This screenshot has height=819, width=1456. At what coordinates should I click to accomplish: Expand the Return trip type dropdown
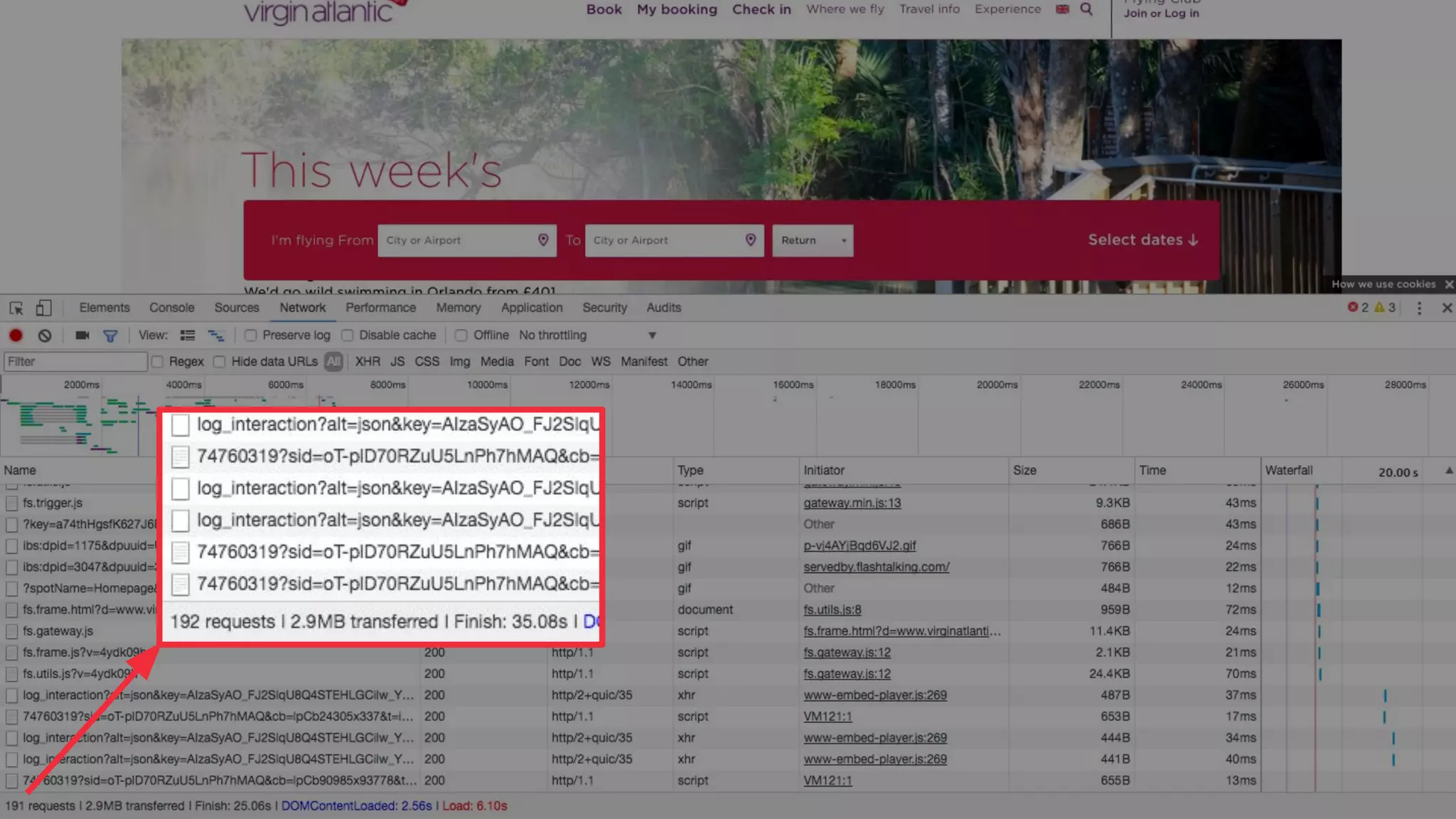click(813, 240)
